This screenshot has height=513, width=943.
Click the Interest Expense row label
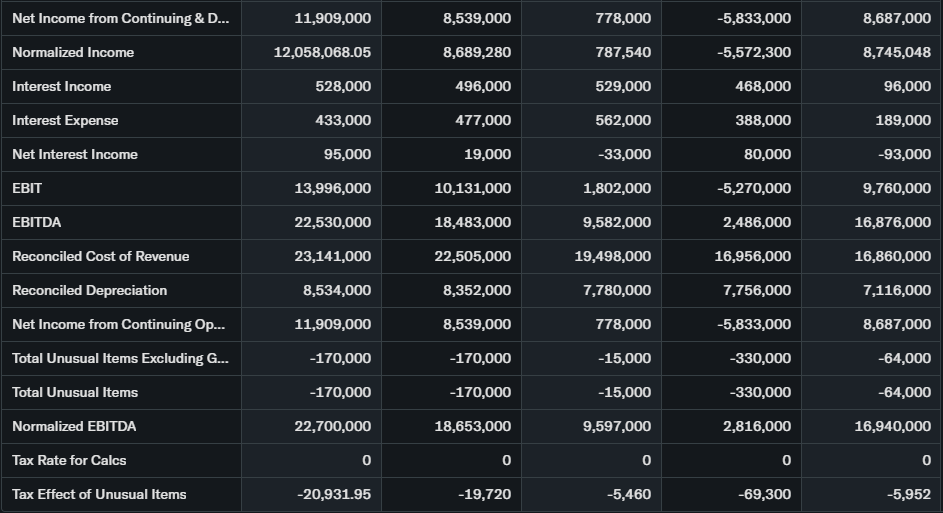tap(65, 120)
